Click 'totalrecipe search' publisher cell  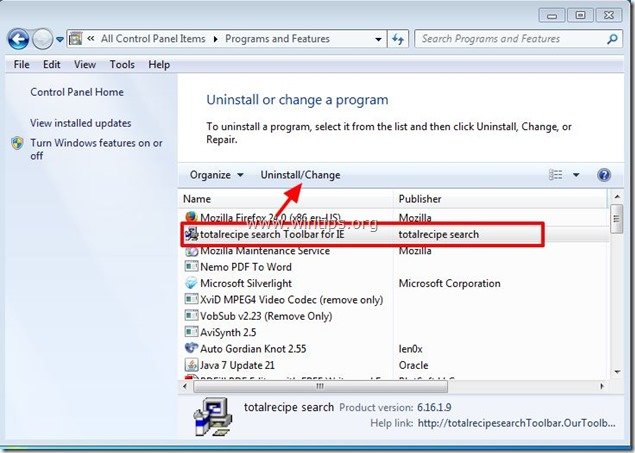coord(439,234)
